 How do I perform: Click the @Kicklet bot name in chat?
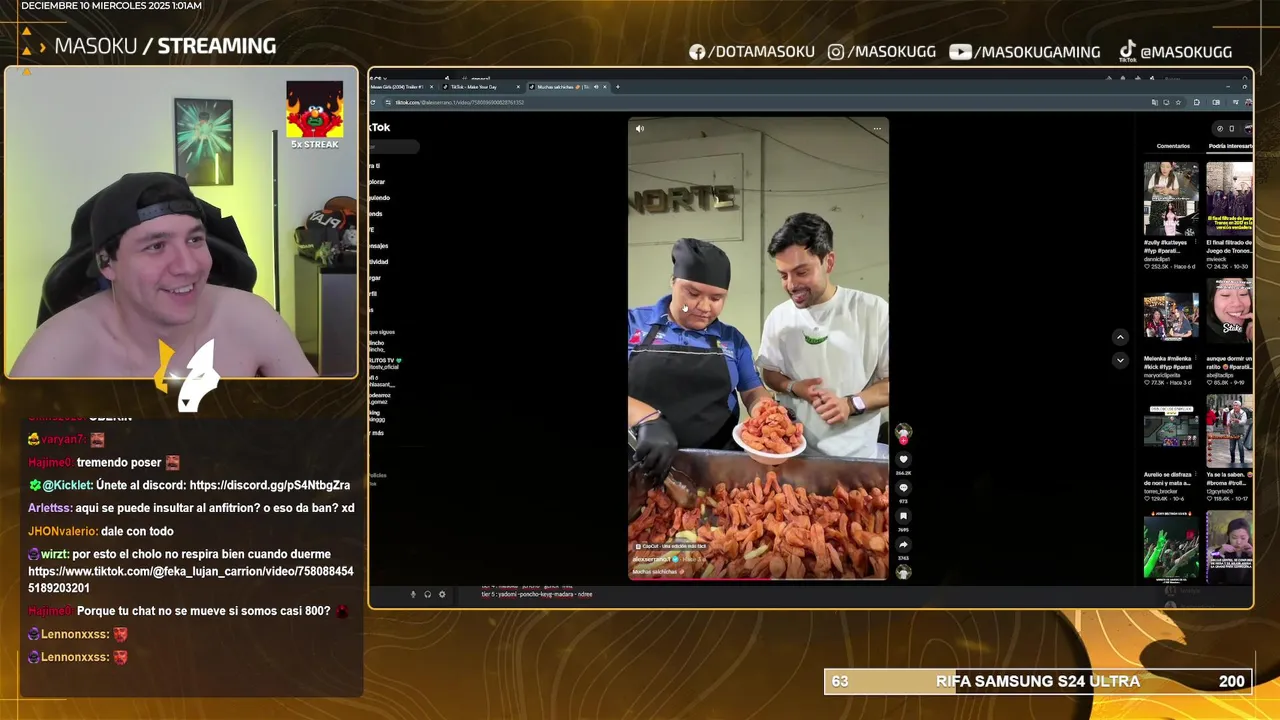(67, 485)
